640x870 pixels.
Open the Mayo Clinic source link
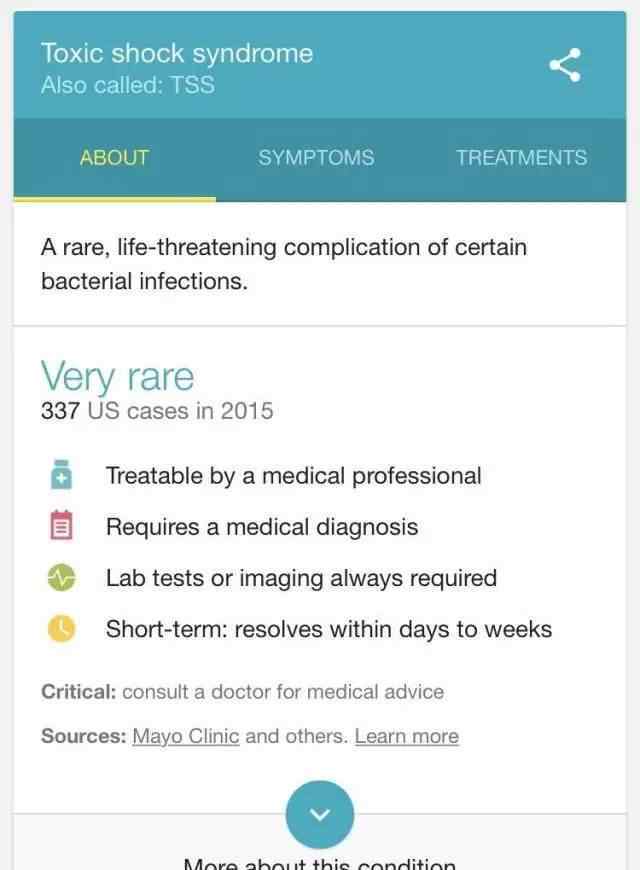[186, 736]
